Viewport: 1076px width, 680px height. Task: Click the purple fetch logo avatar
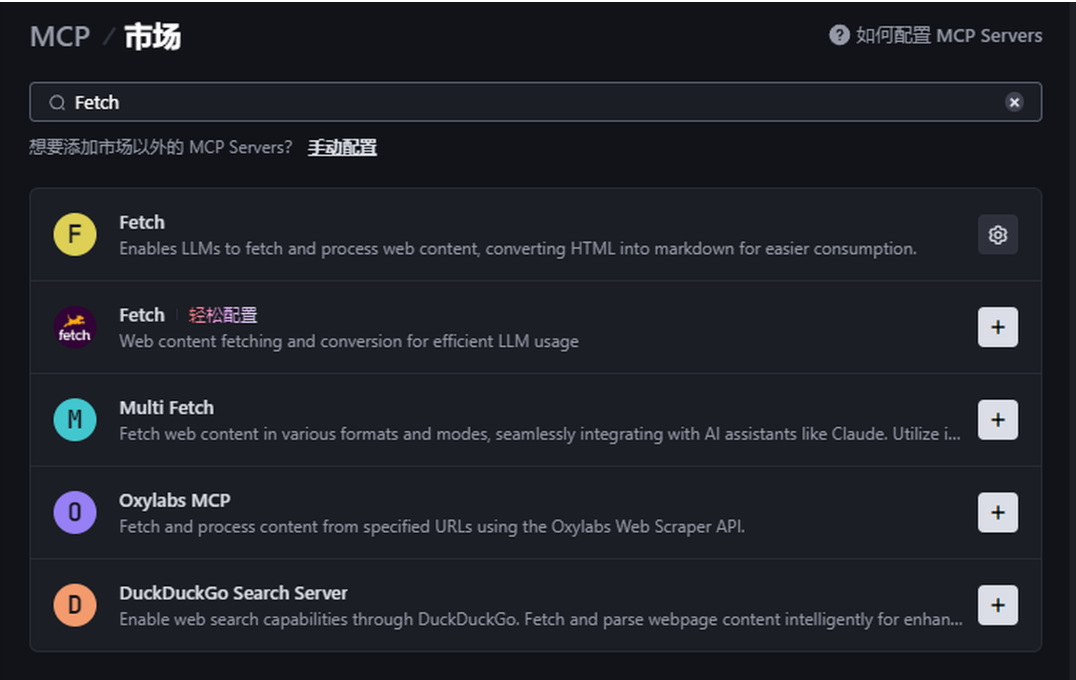(75, 327)
